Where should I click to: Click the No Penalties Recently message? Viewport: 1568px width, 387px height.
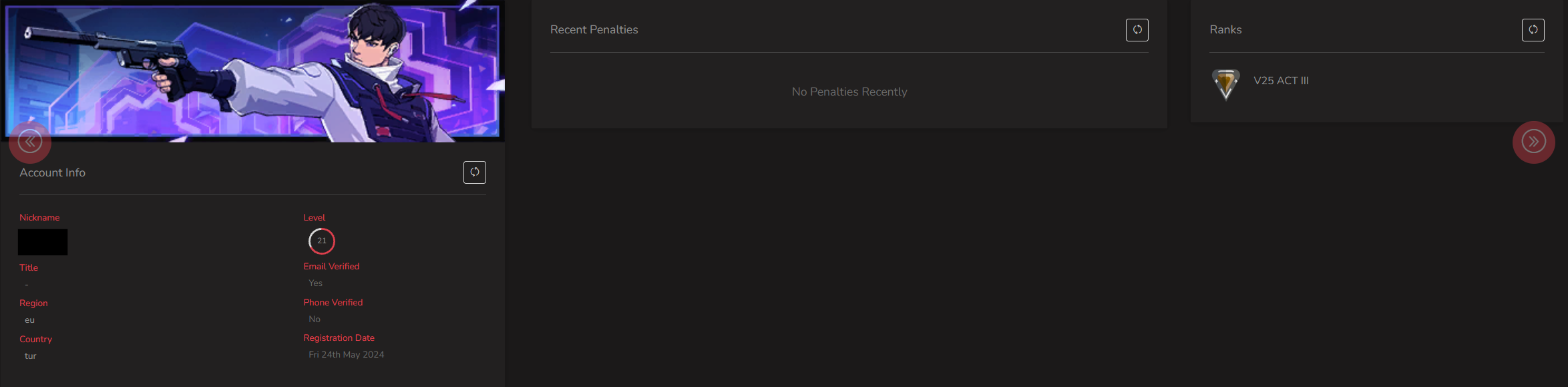pos(849,92)
